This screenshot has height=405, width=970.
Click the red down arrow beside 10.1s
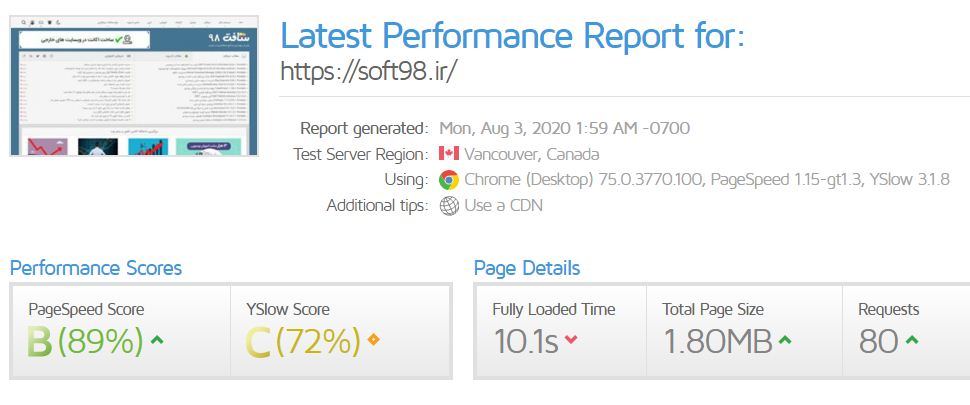[x=571, y=342]
